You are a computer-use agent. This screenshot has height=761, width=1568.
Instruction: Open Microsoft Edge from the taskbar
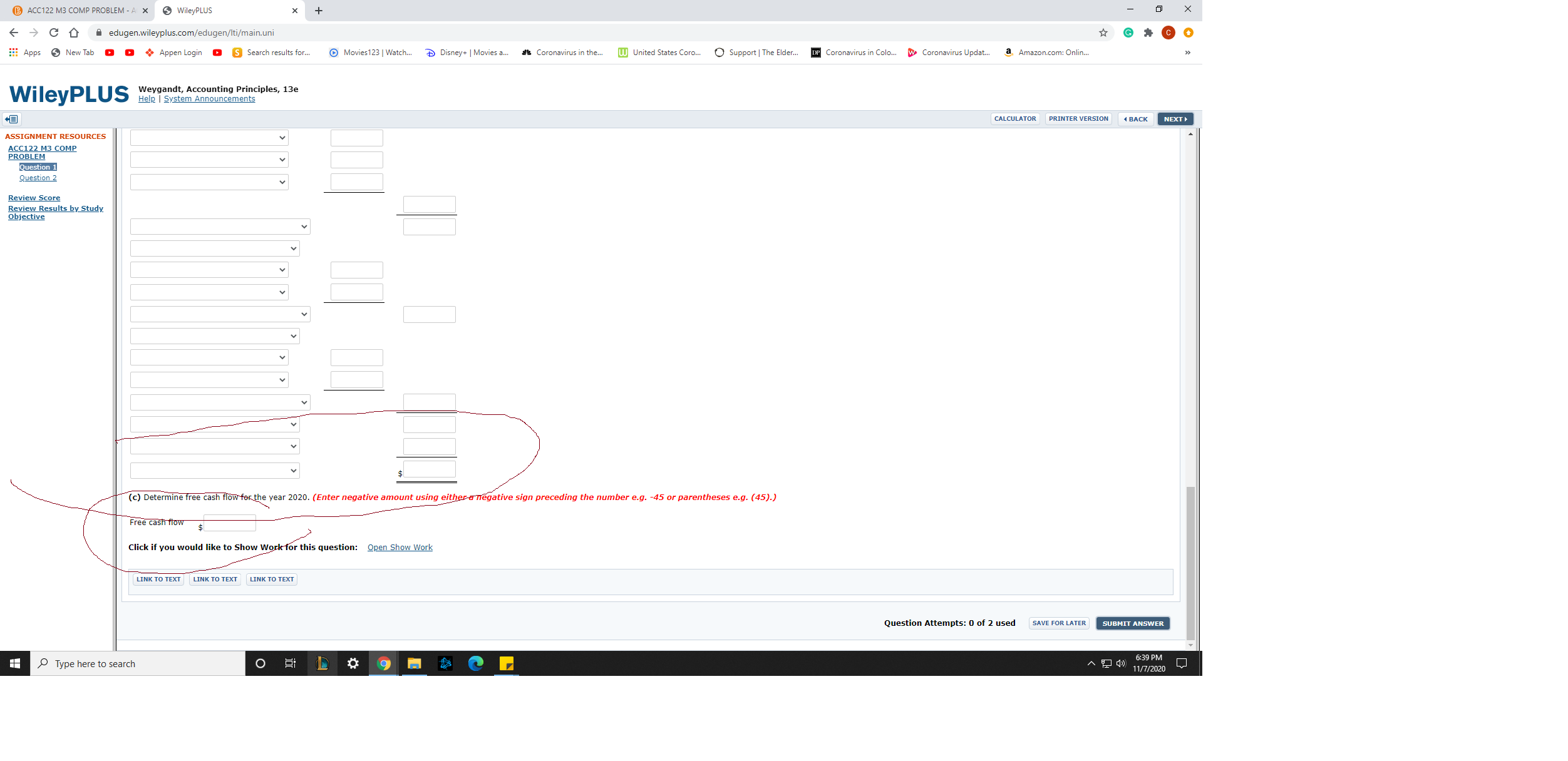tap(476, 663)
